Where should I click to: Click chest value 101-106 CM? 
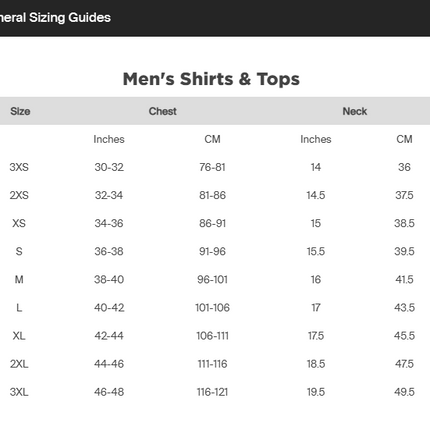tap(212, 307)
